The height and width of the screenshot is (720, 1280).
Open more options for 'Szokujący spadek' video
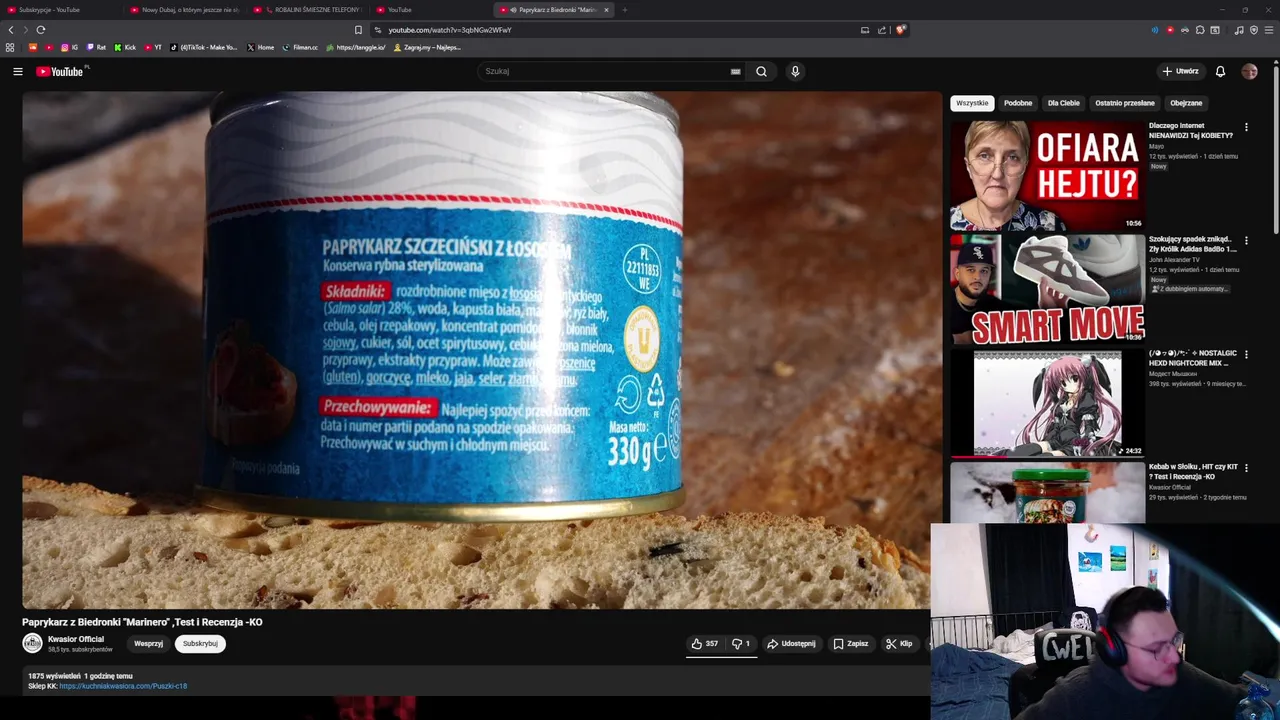(1246, 241)
